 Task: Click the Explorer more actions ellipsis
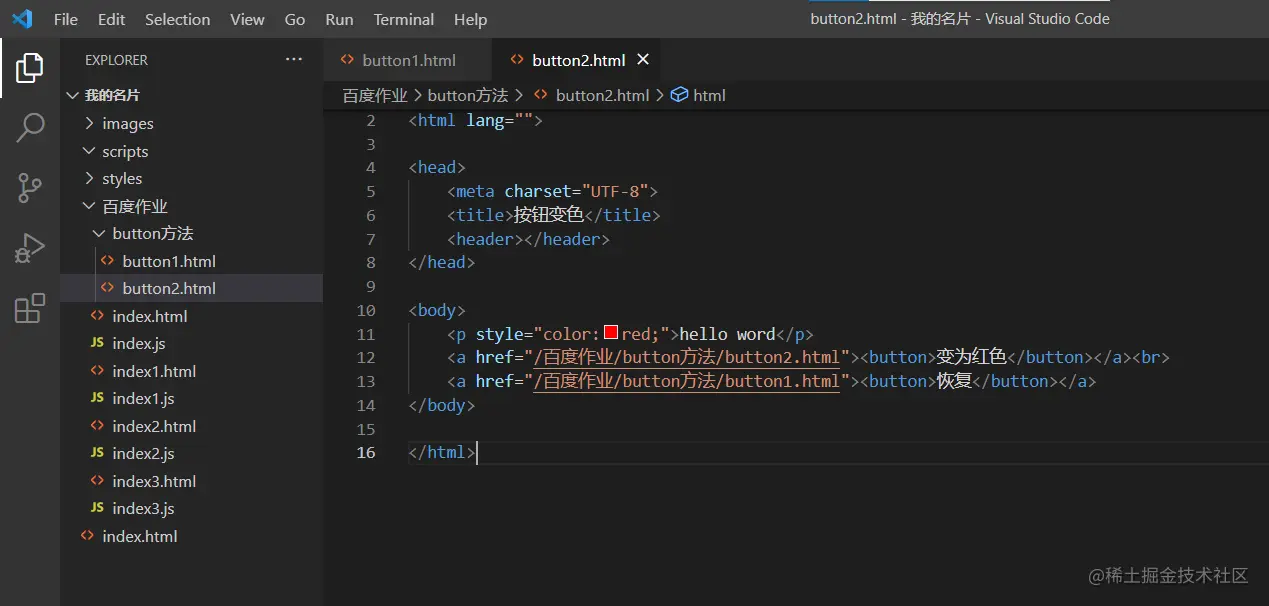point(294,60)
